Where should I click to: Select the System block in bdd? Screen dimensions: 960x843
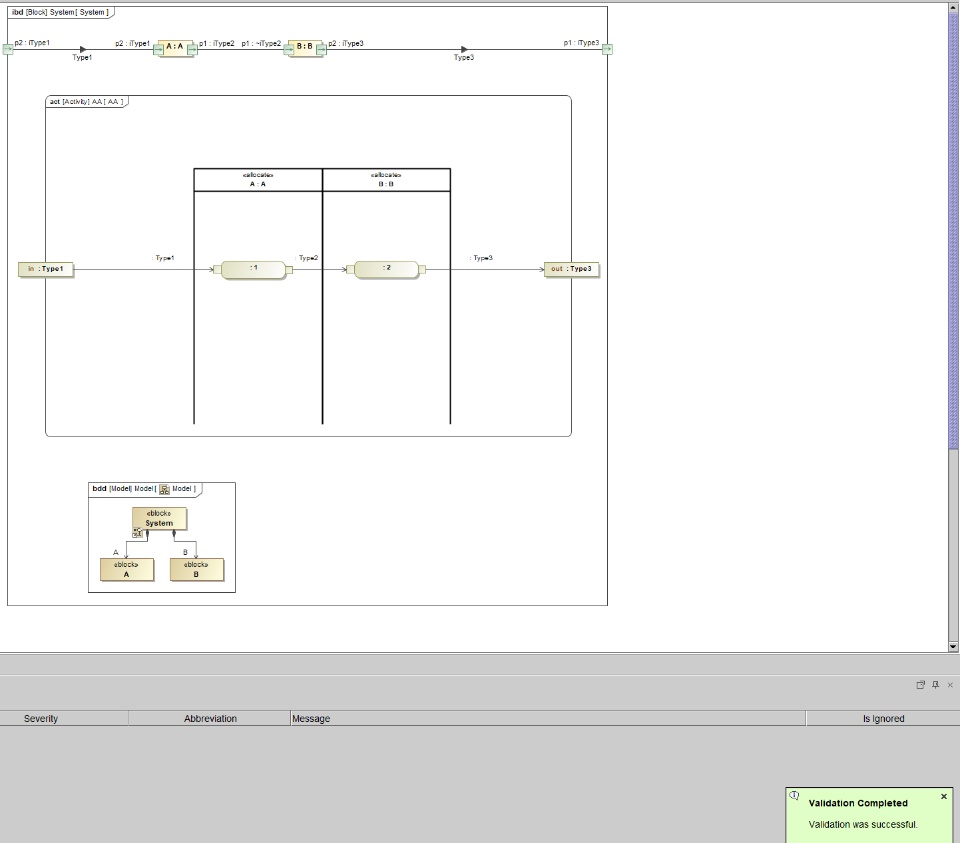pyautogui.click(x=159, y=519)
